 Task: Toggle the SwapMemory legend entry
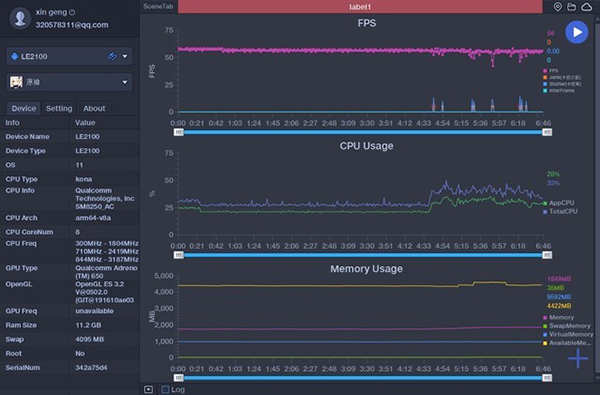(x=567, y=326)
